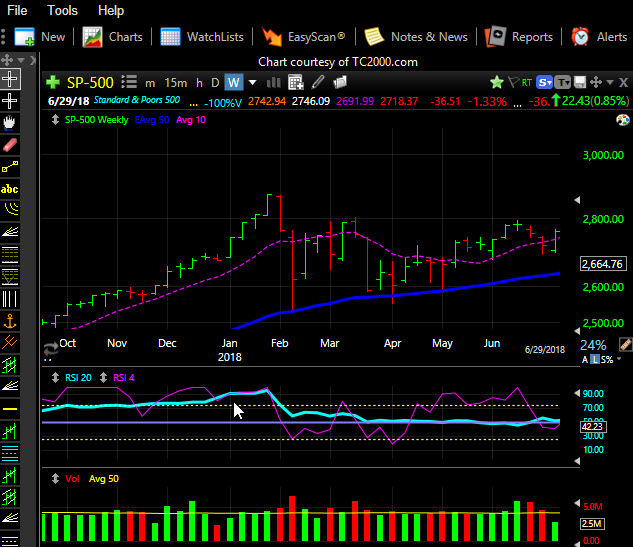
Task: Switch time frame to D (daily)
Action: point(215,83)
